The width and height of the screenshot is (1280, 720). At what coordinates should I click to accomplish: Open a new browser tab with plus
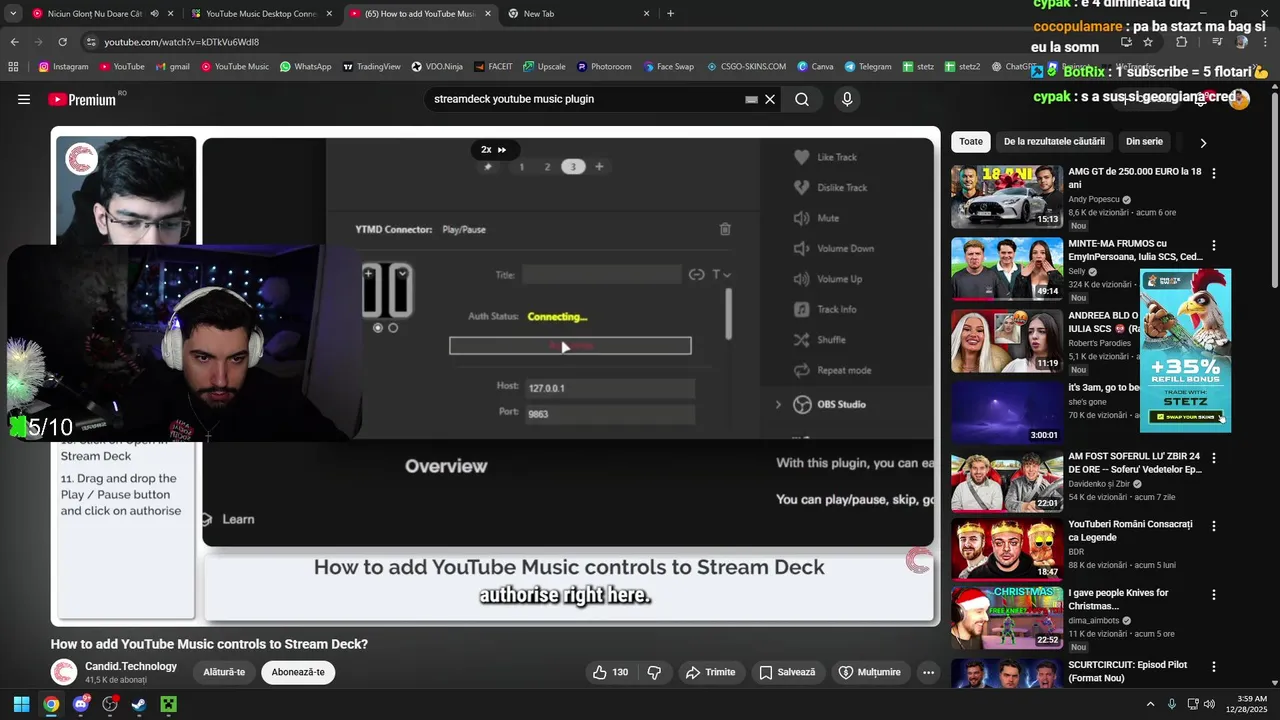tap(670, 14)
